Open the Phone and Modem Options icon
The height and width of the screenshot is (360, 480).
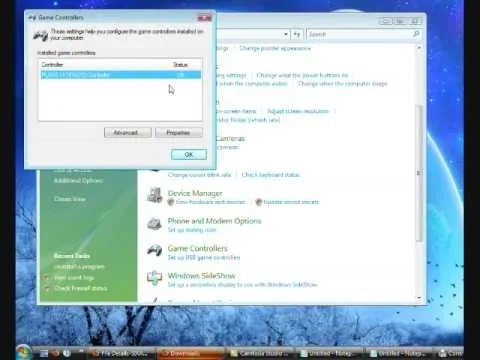(x=155, y=223)
